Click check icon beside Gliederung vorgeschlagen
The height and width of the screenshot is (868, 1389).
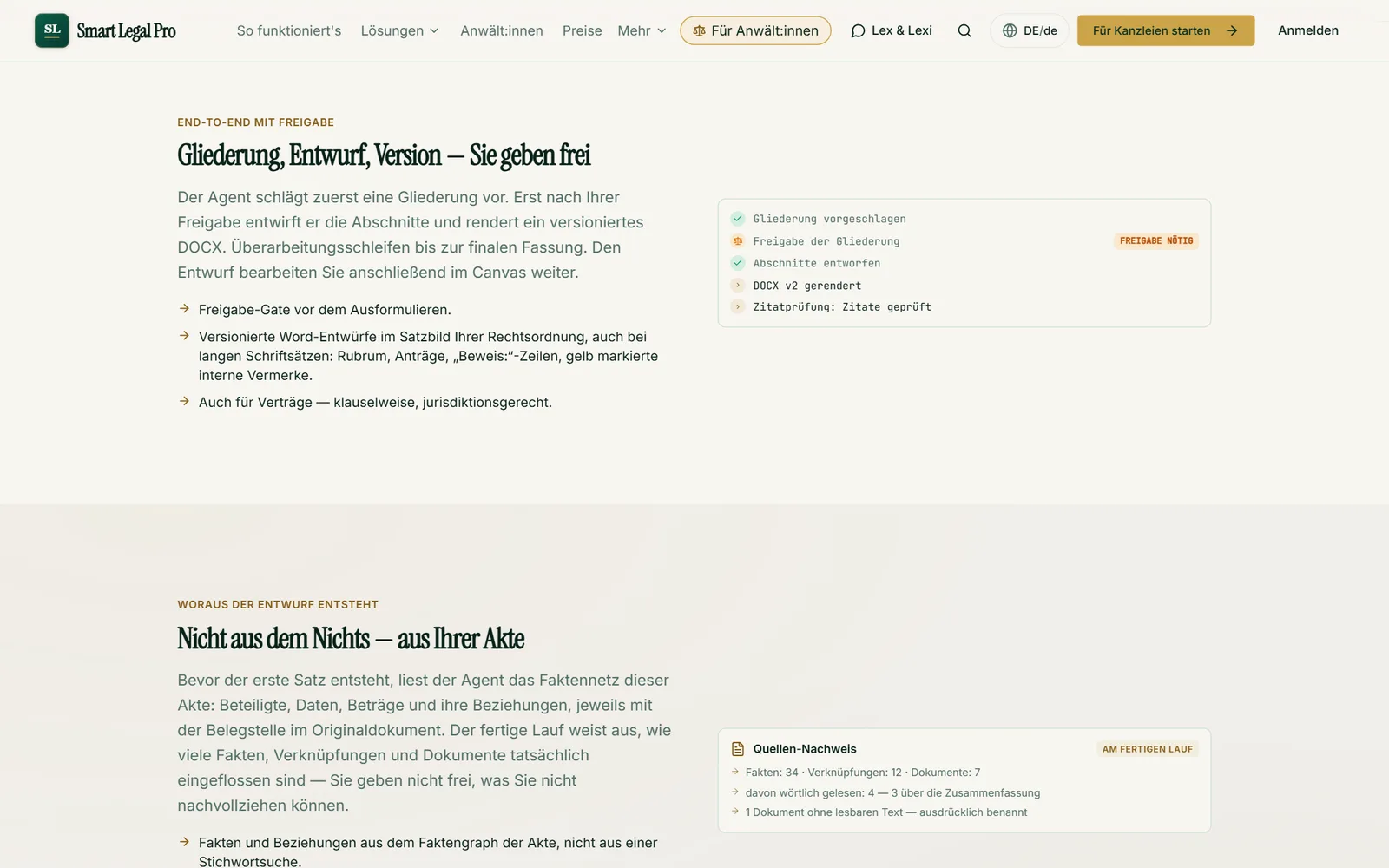738,219
